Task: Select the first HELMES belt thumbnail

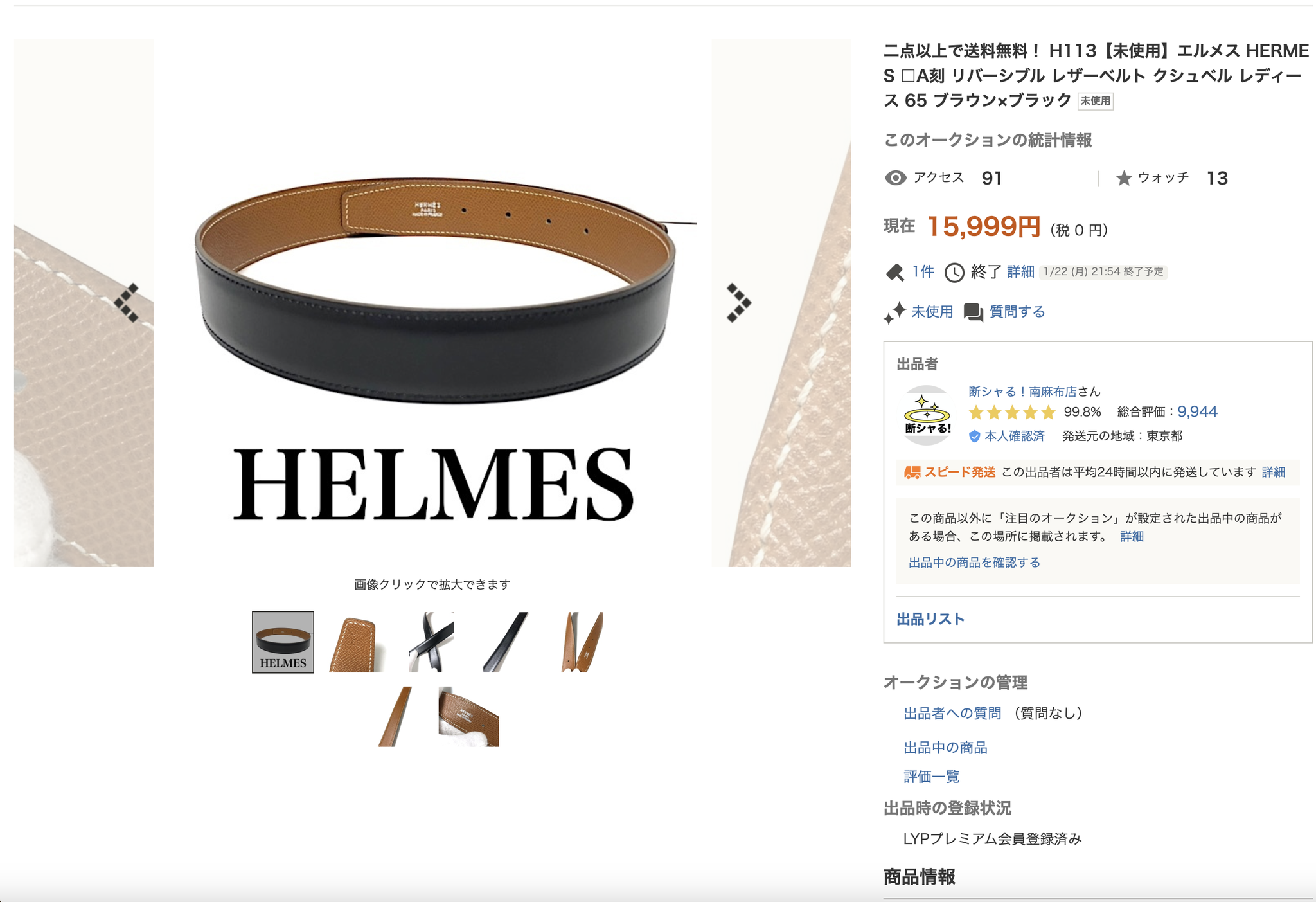Action: [x=283, y=642]
